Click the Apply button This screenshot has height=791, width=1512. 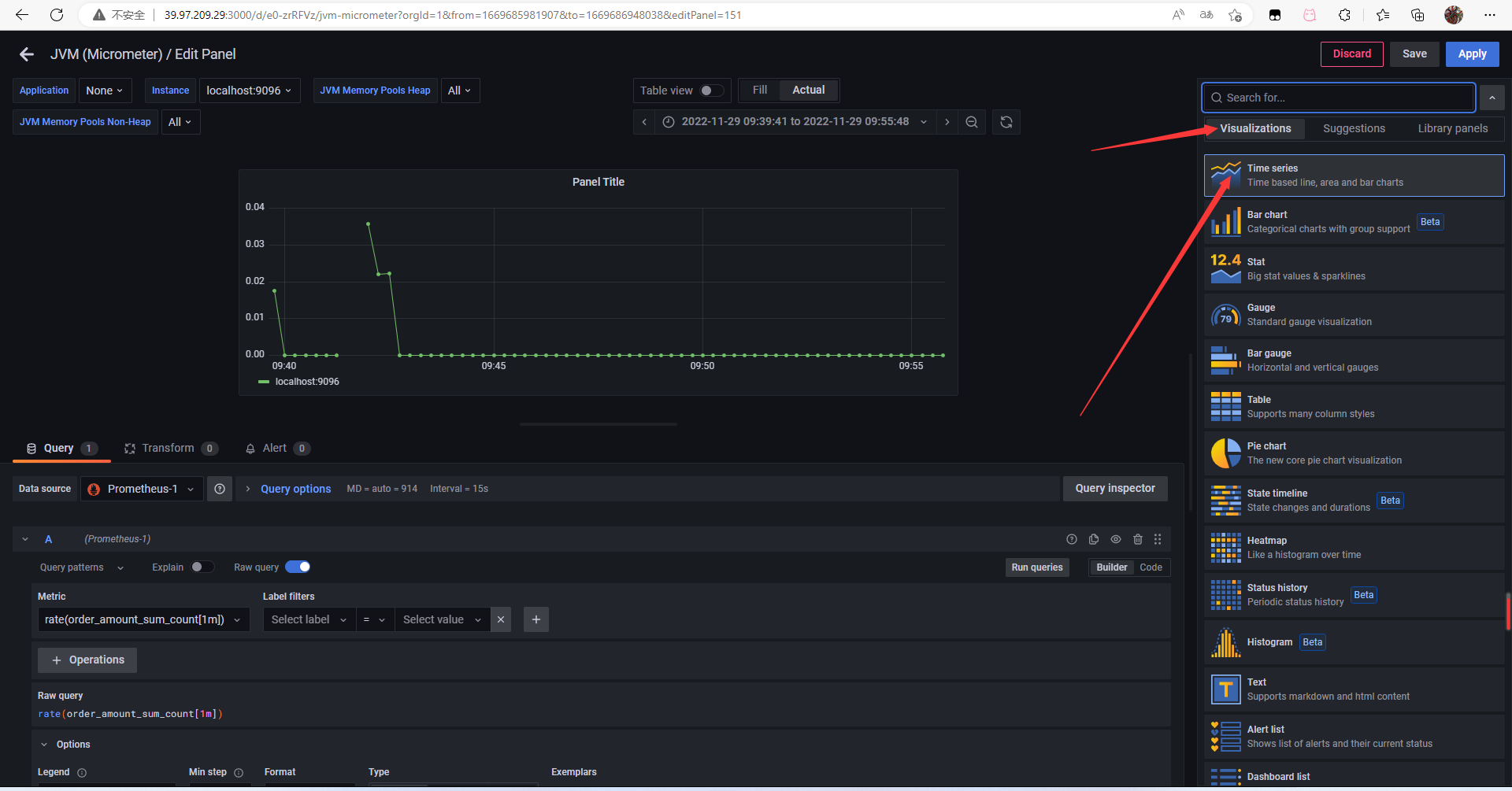(x=1472, y=54)
